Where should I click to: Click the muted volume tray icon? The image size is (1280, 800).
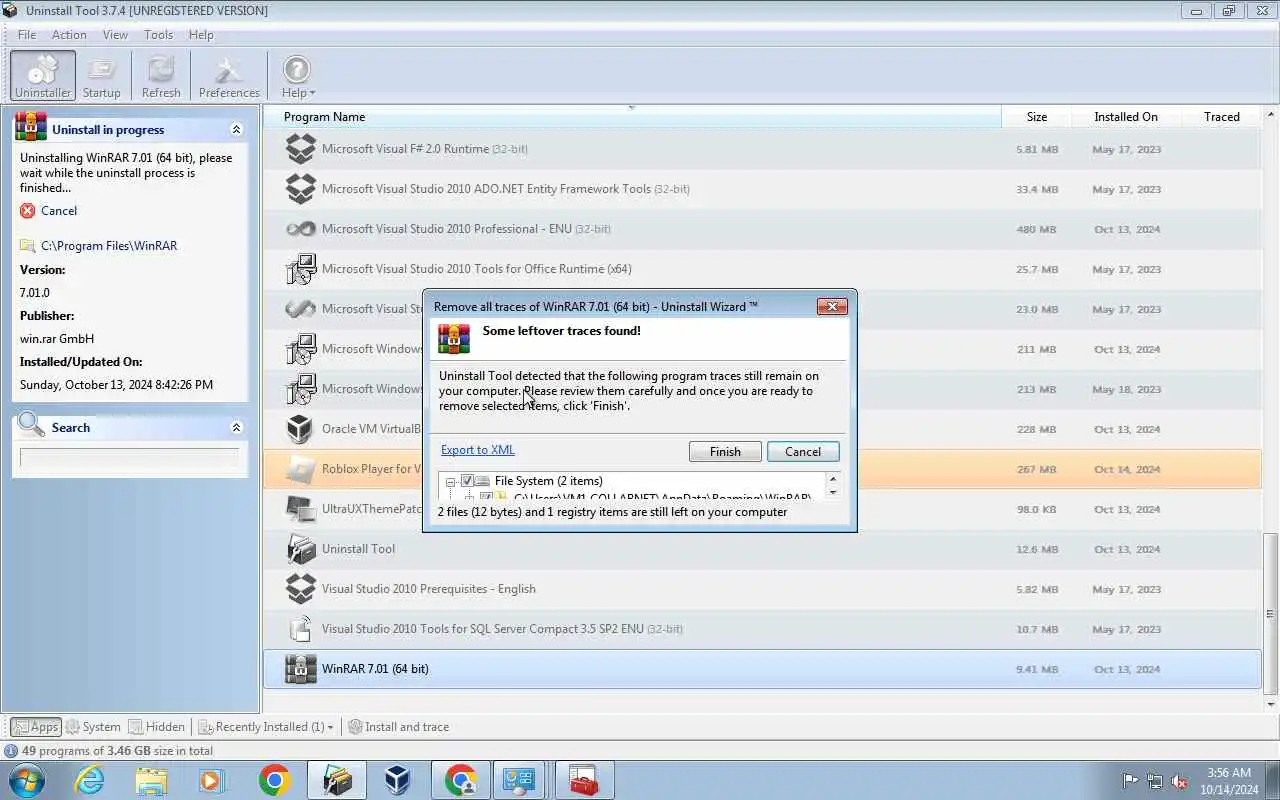(1180, 780)
